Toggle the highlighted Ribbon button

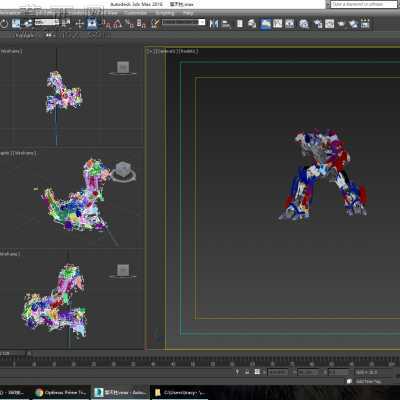click(266, 24)
